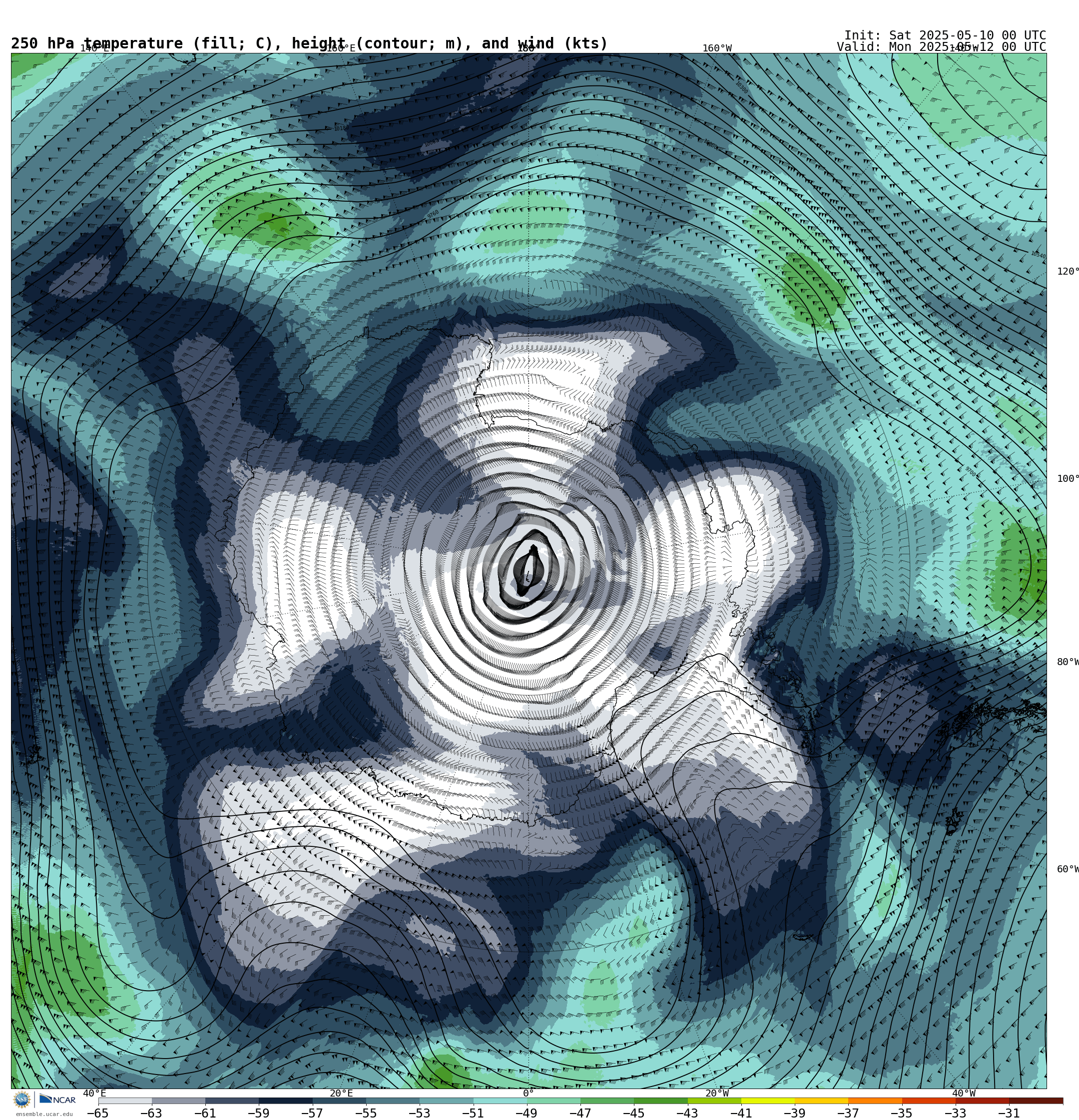
Task: Click the 60°W longitude label on right edge
Action: 1068,870
